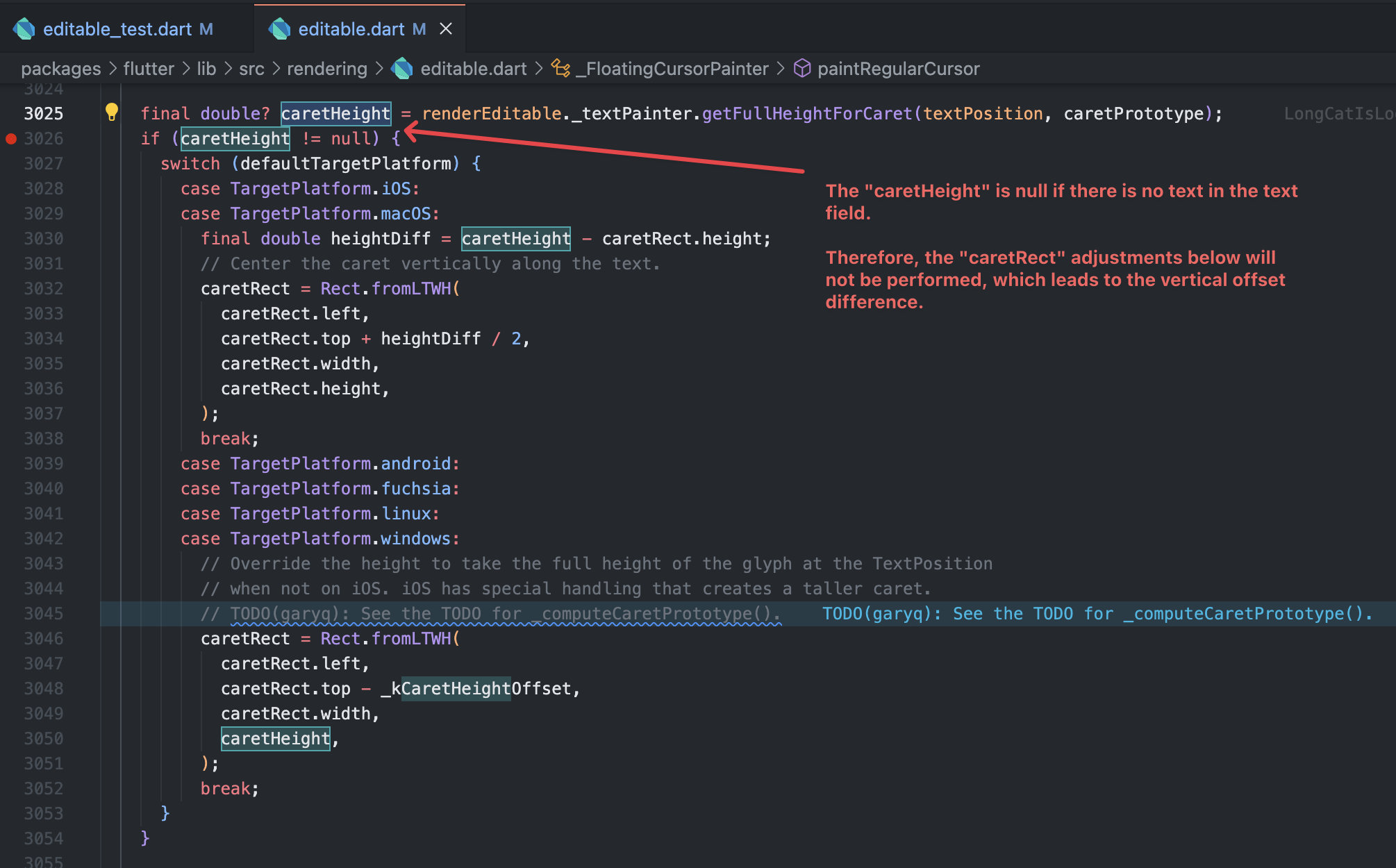Click the flutter breadcrumb item

pyautogui.click(x=149, y=68)
